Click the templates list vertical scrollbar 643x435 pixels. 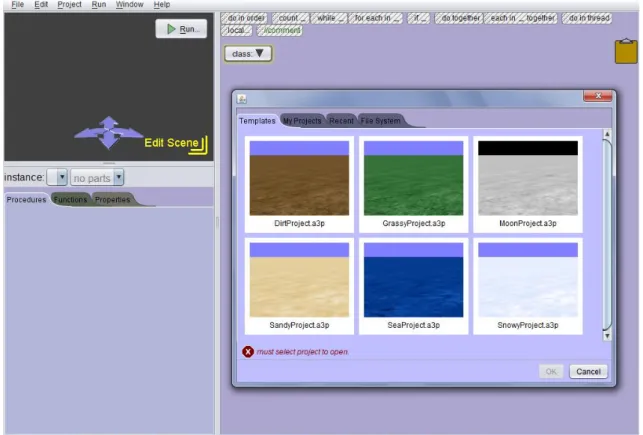pyautogui.click(x=607, y=235)
